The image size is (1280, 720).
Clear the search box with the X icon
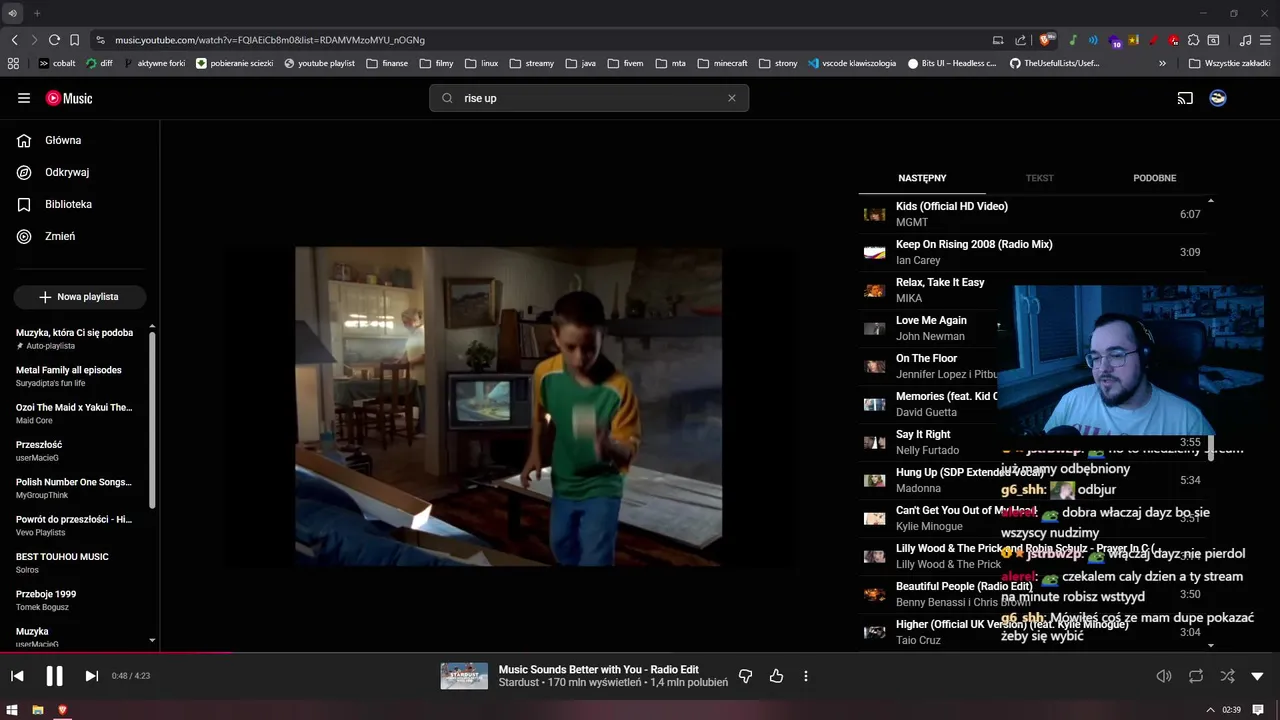point(731,98)
